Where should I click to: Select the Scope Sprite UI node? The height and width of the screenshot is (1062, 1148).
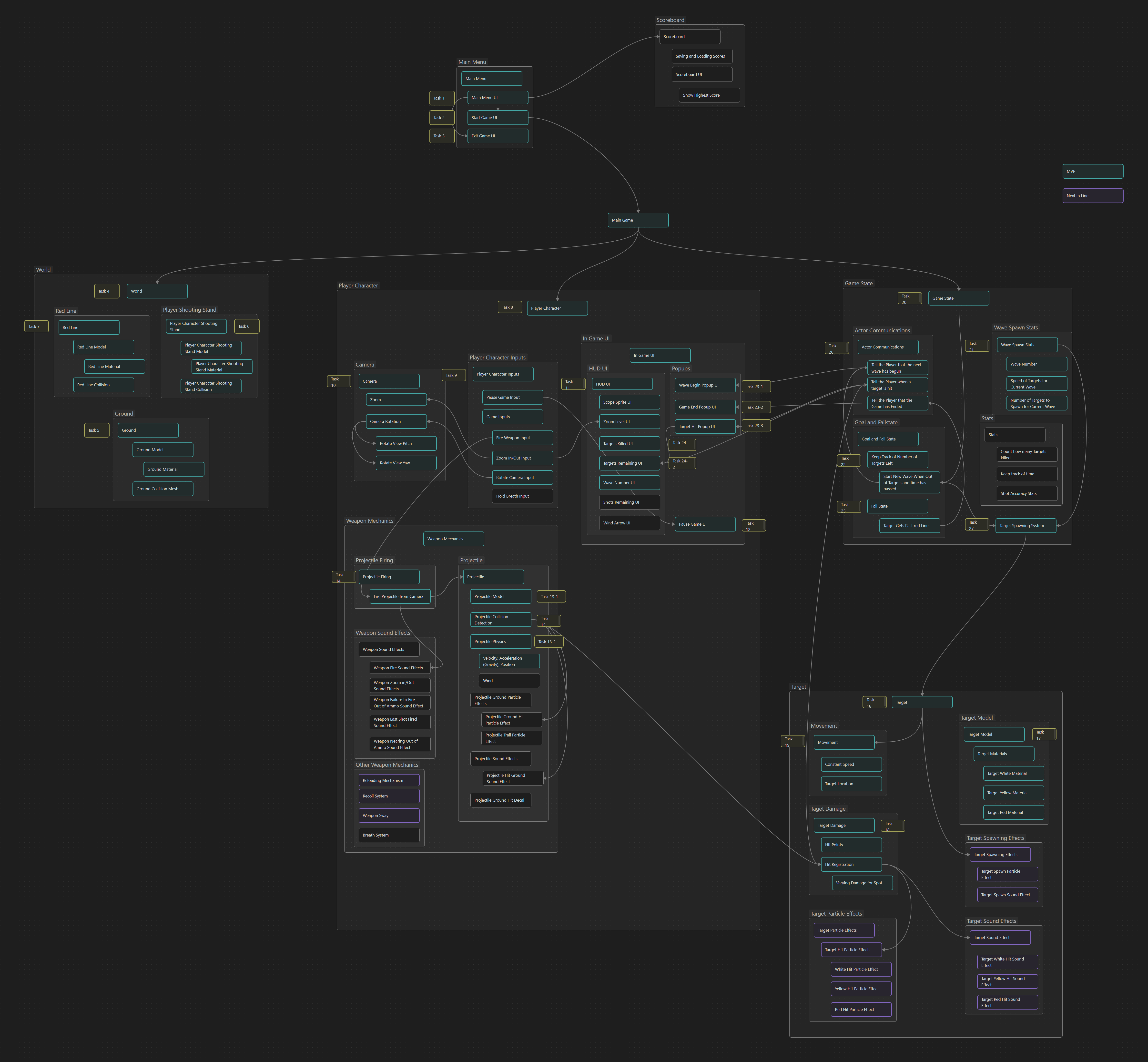pyautogui.click(x=630, y=402)
